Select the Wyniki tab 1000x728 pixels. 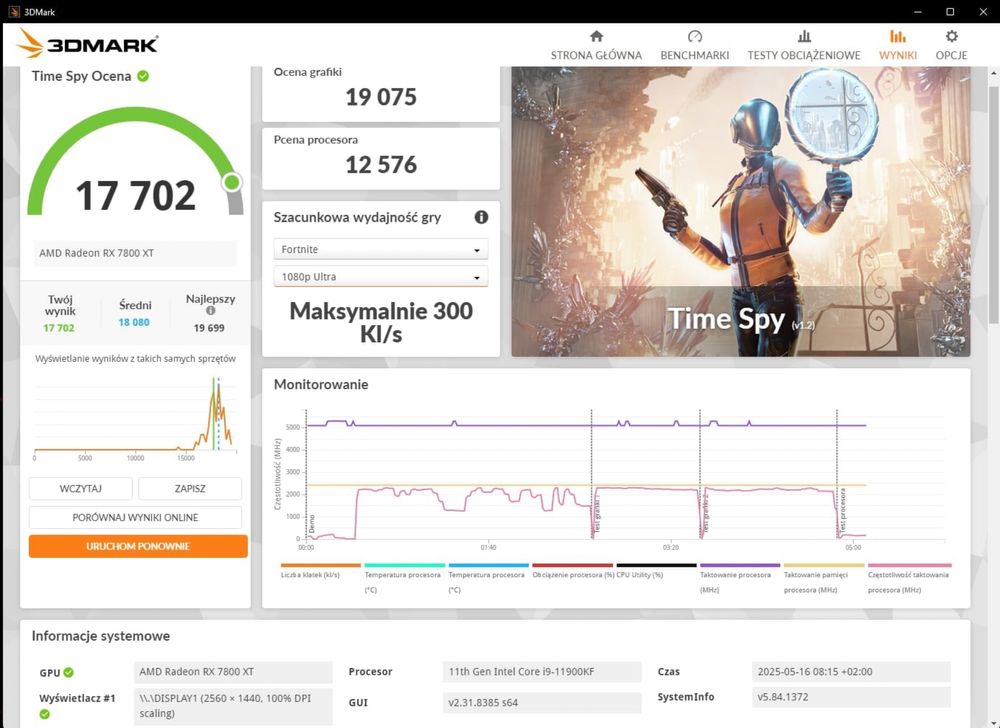pyautogui.click(x=897, y=45)
